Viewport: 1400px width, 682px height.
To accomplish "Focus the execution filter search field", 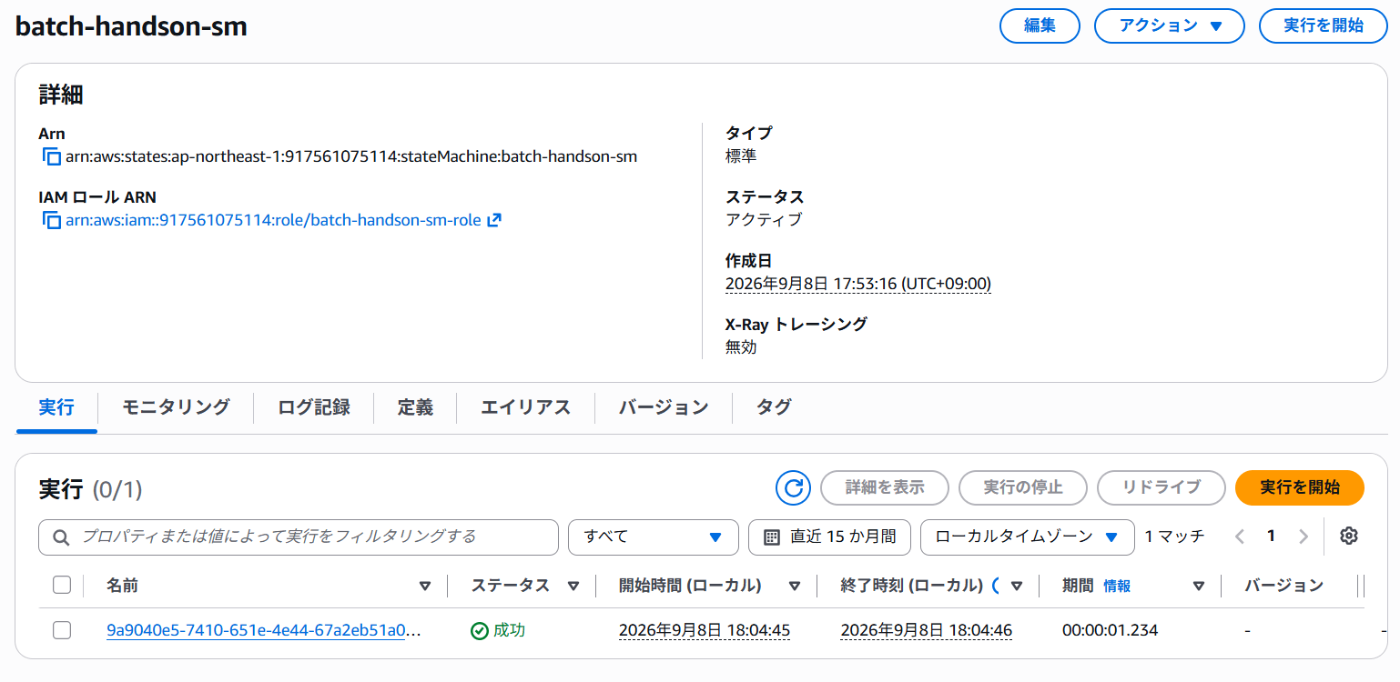I will (298, 537).
